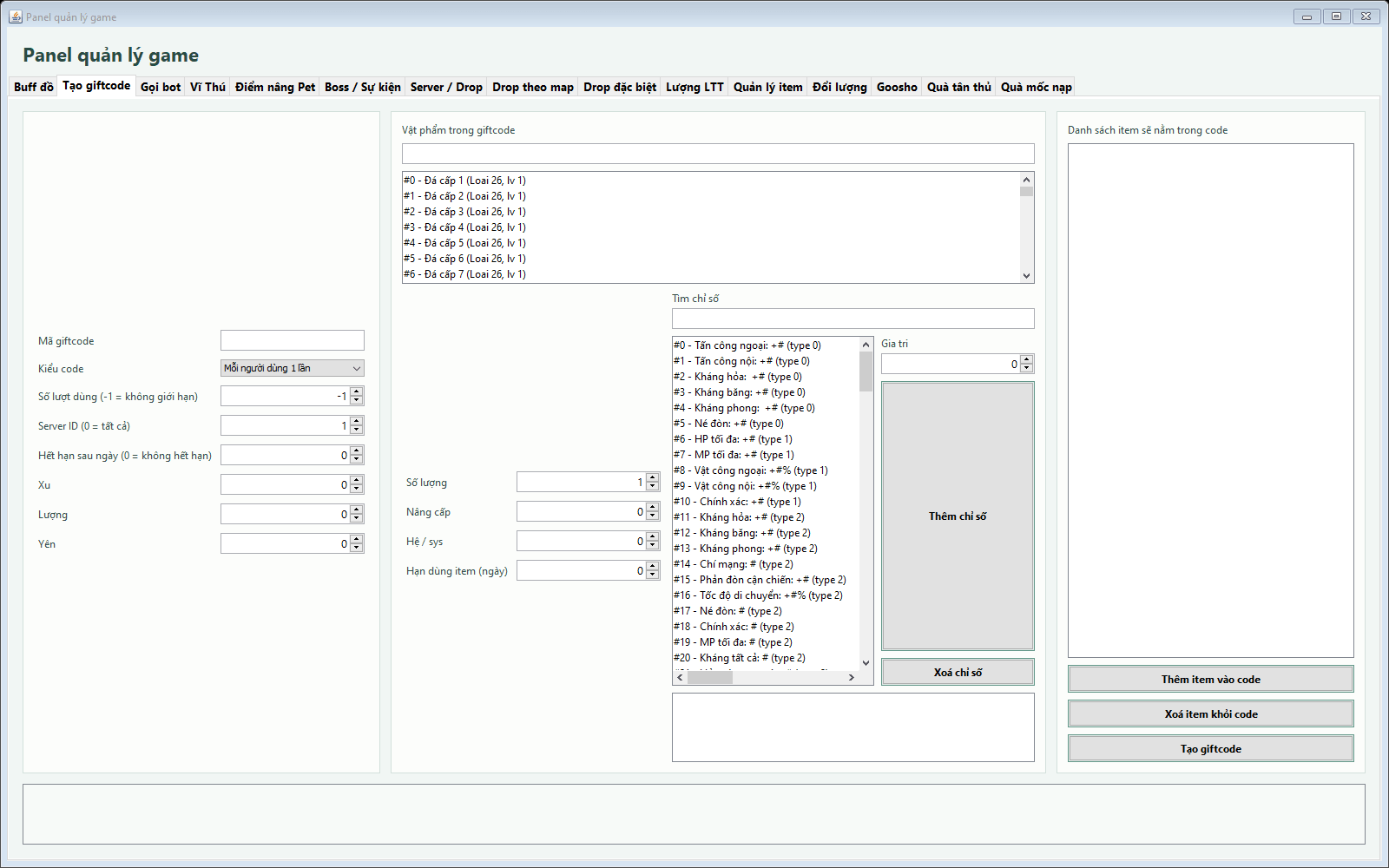1389x868 pixels.
Task: Increase the Nâng cấp spinner value
Action: click(x=653, y=507)
